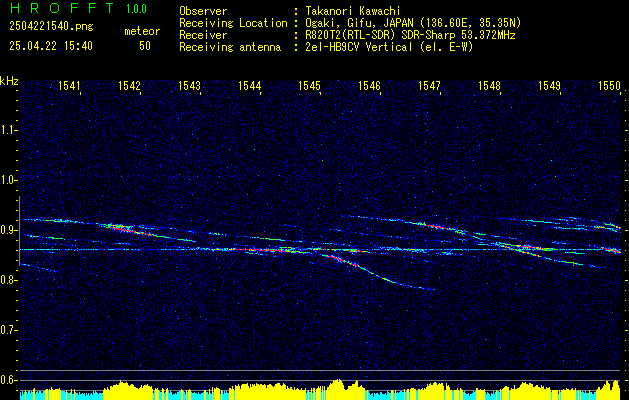
Task: Click the observer name Takanori Kawachi
Action: tap(352, 11)
